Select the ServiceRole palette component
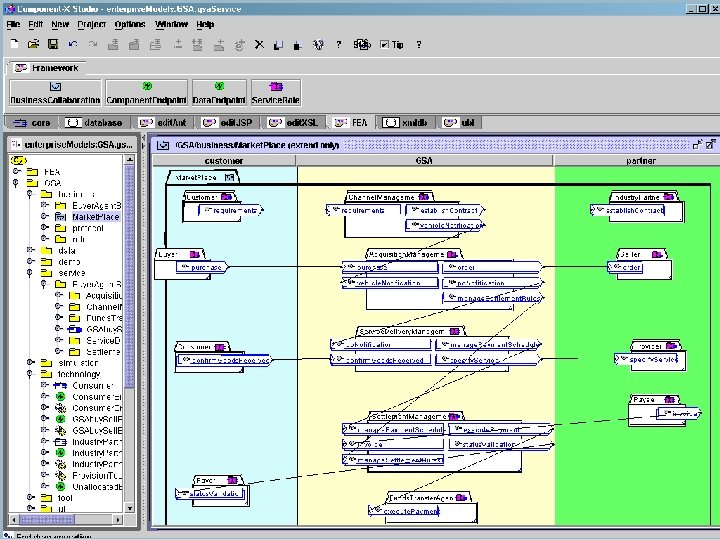 (276, 93)
